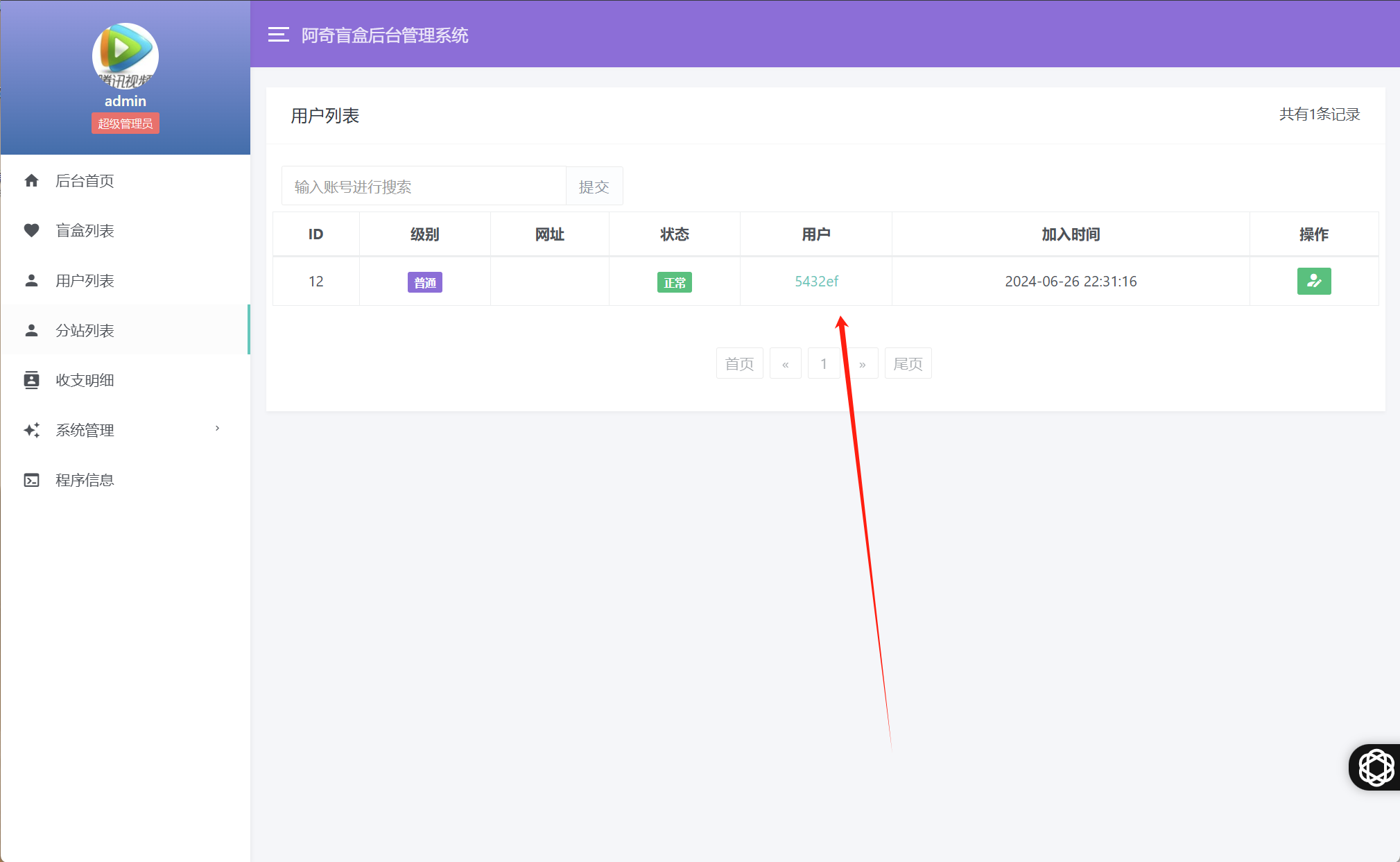The height and width of the screenshot is (862, 1400).
Task: Click the heart icon beside 盲盒列表
Action: (31, 231)
